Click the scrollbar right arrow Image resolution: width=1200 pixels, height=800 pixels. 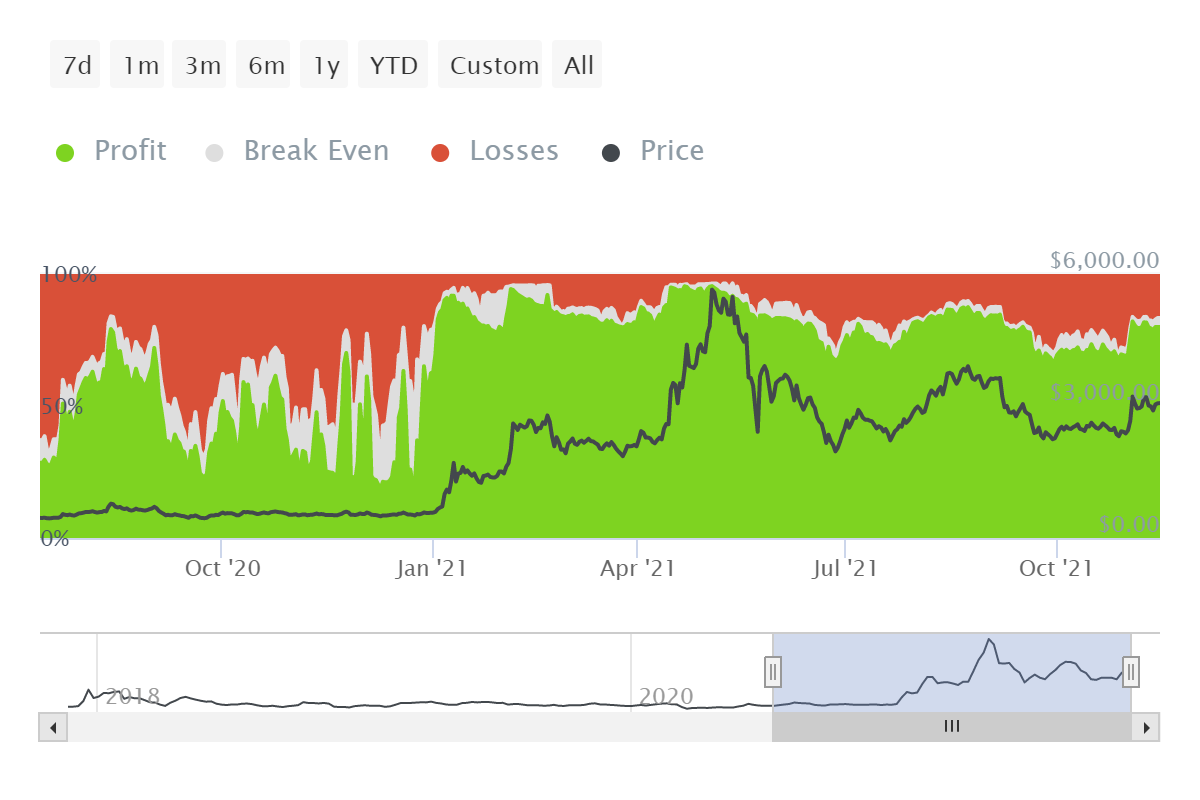[1146, 727]
